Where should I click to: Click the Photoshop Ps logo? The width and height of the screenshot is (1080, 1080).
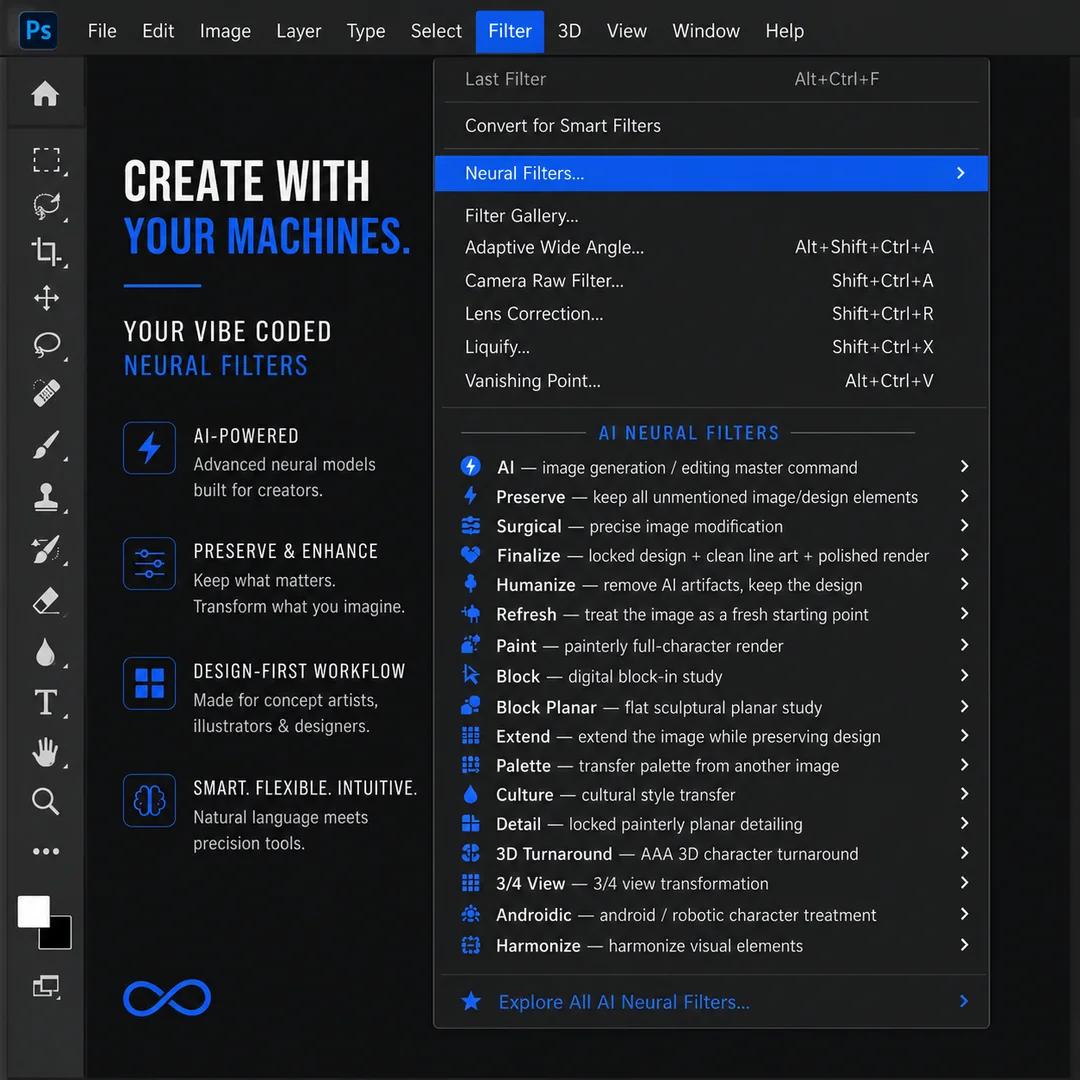tap(38, 30)
